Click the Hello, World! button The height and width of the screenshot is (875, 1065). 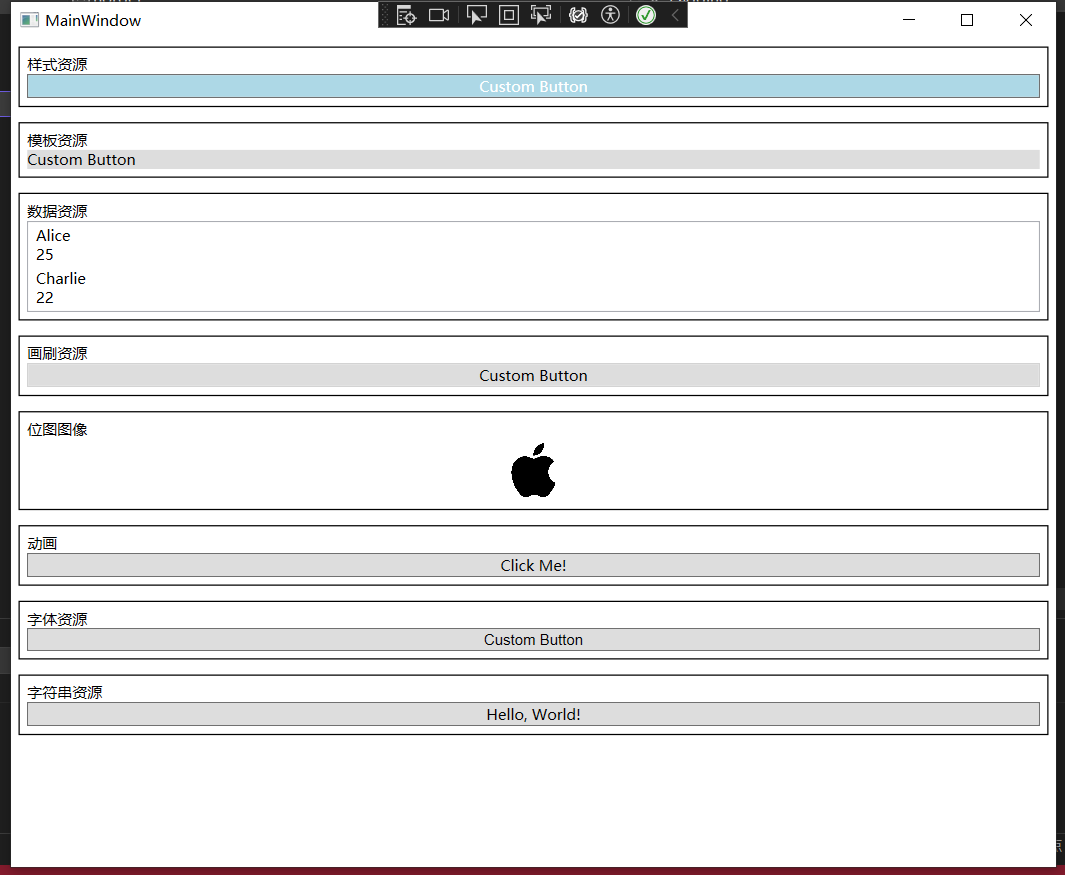pyautogui.click(x=533, y=714)
